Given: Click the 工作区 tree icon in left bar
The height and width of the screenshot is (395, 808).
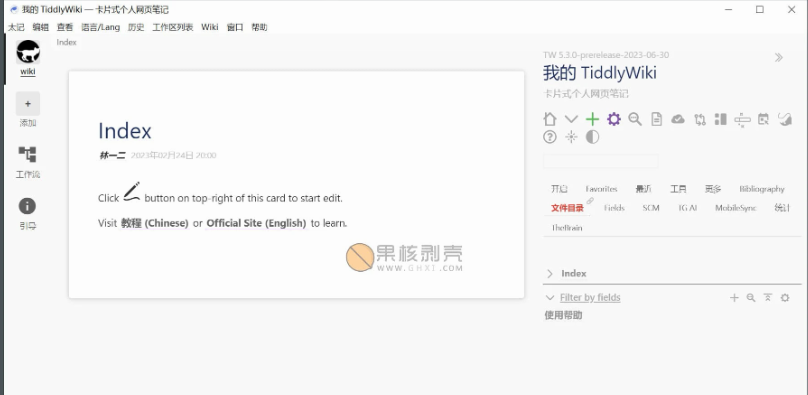Looking at the screenshot, I should pyautogui.click(x=27, y=154).
